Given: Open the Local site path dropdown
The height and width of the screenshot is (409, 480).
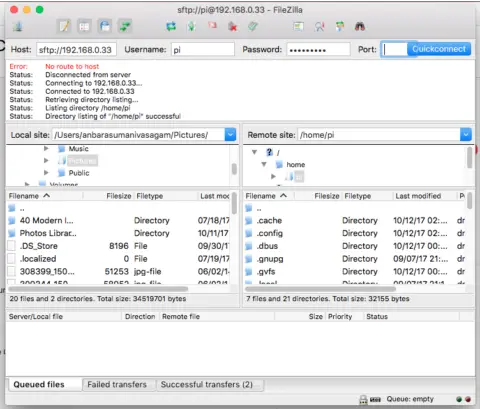Looking at the screenshot, I should coord(230,135).
